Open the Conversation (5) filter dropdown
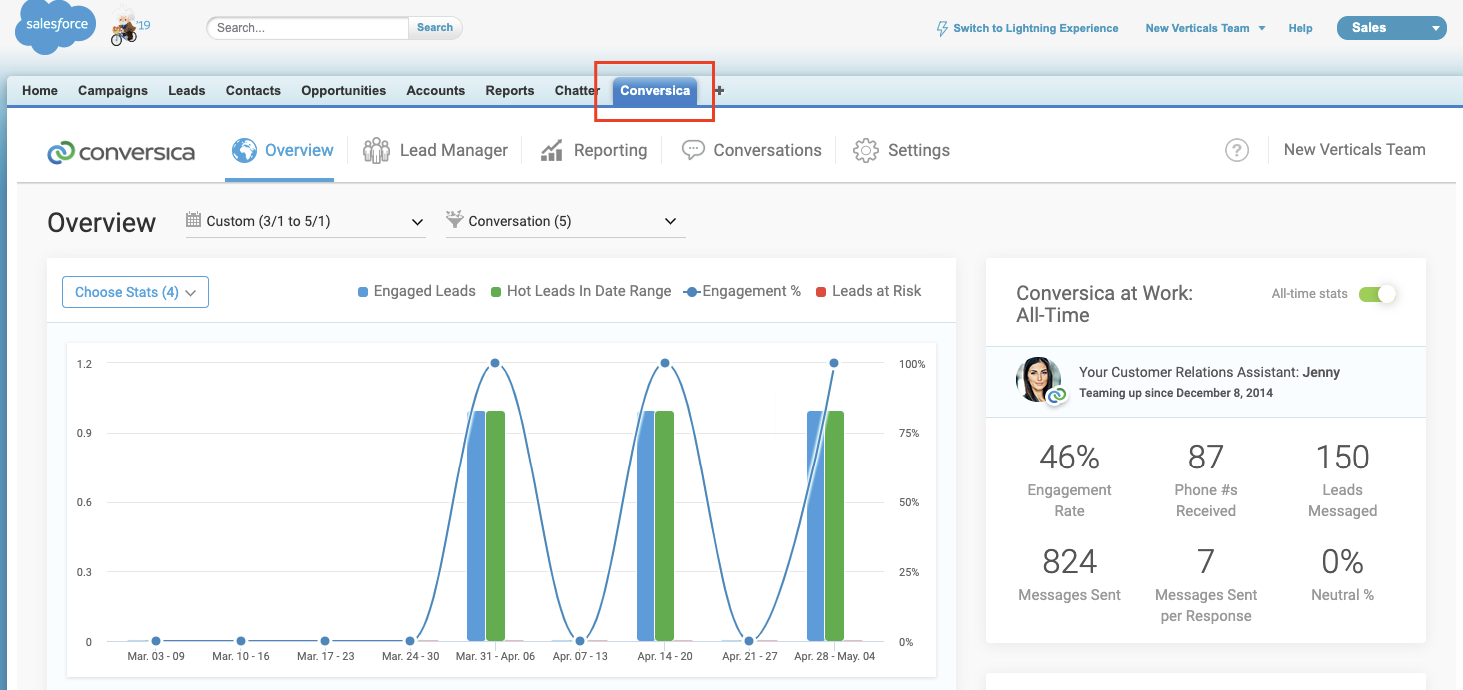 tap(566, 221)
